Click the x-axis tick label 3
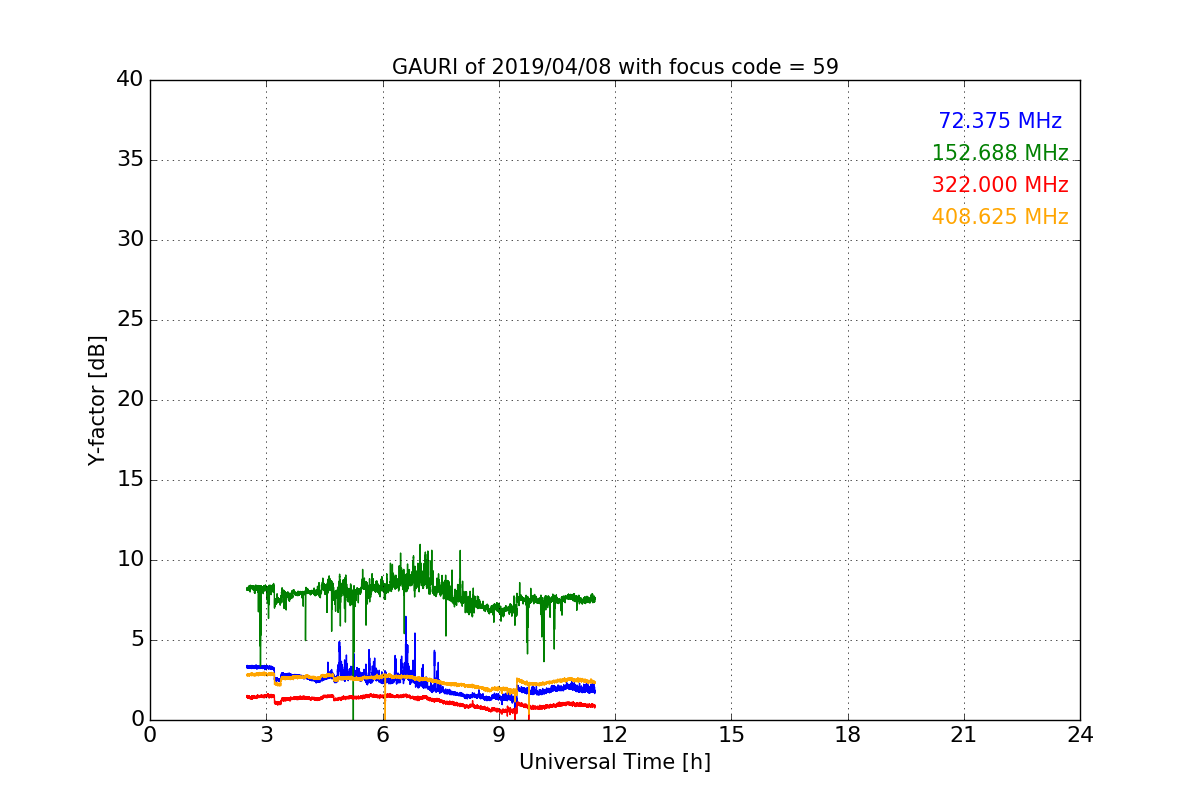The width and height of the screenshot is (1200, 800). click(266, 734)
